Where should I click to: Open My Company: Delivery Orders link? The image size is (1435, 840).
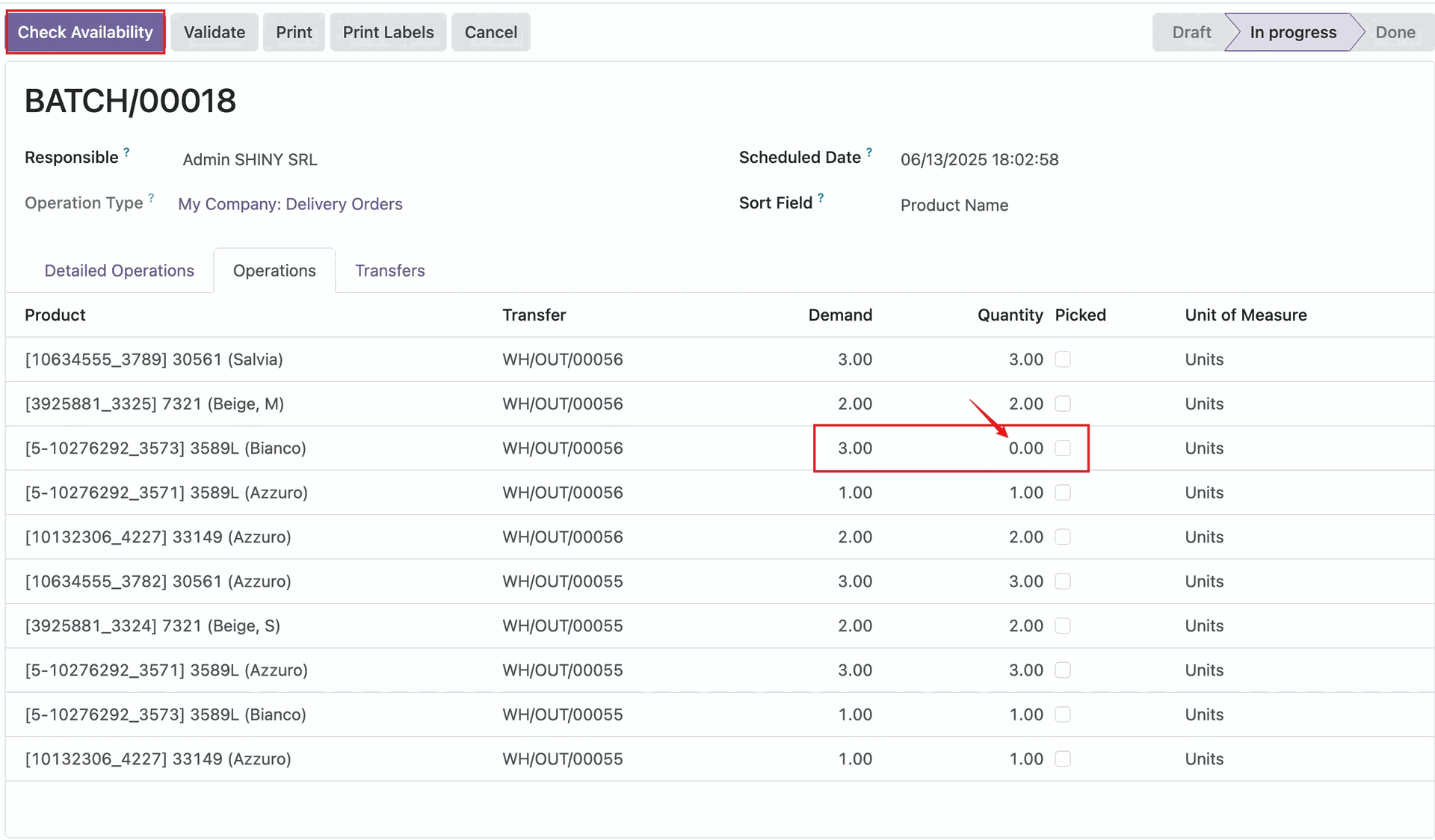tap(290, 204)
